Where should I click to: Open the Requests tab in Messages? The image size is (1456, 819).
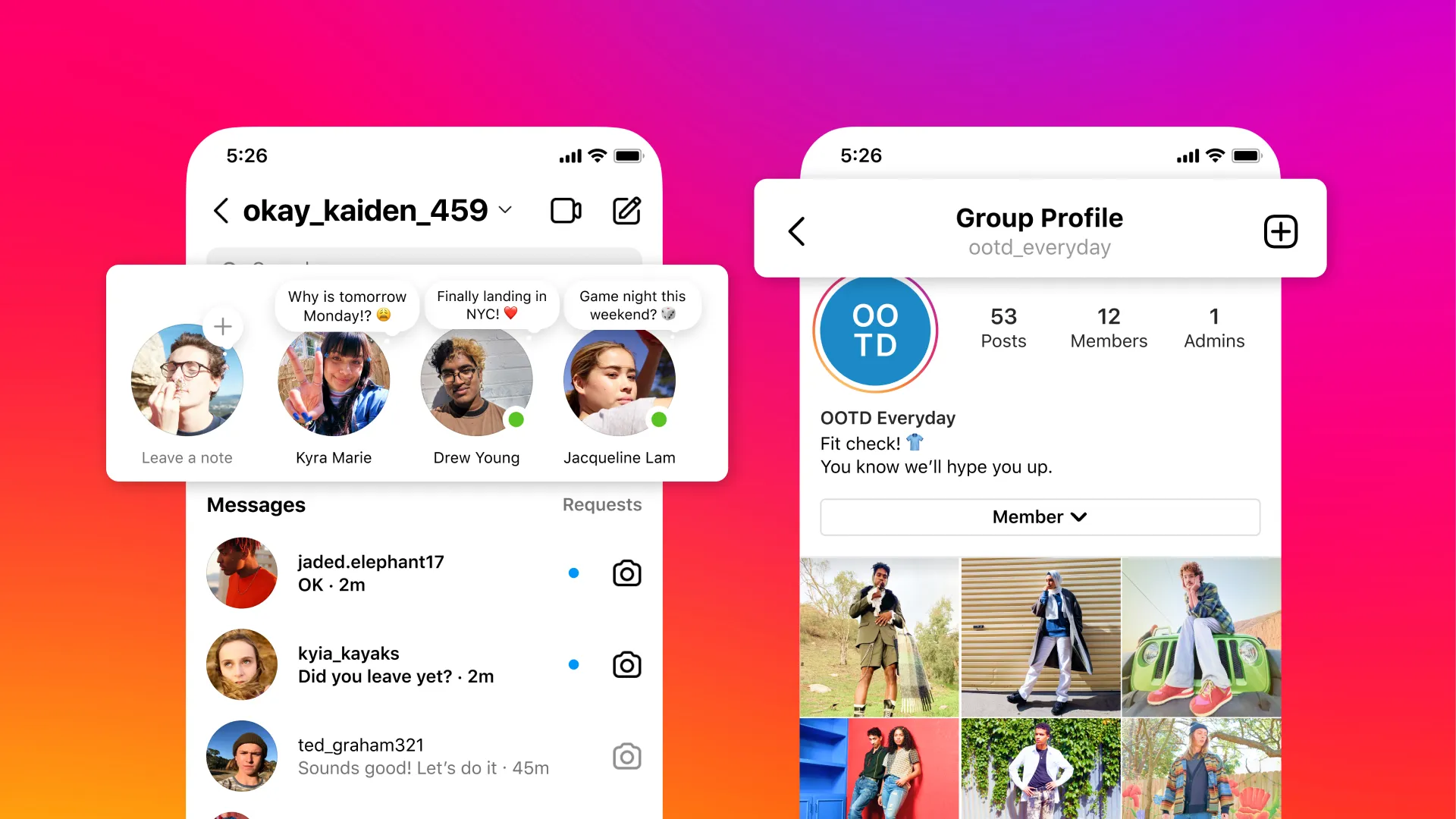pos(601,505)
